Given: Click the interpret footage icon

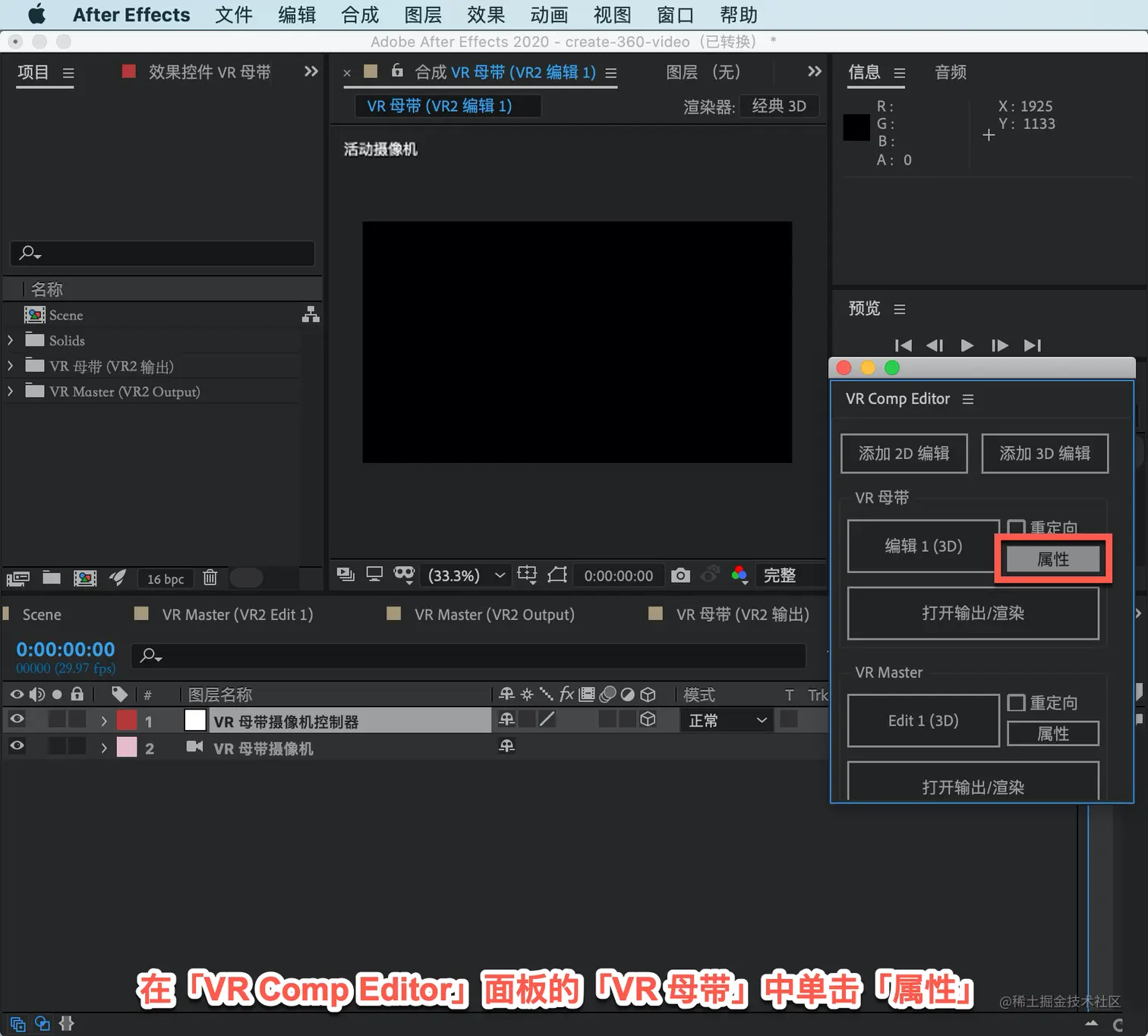Looking at the screenshot, I should [x=18, y=579].
